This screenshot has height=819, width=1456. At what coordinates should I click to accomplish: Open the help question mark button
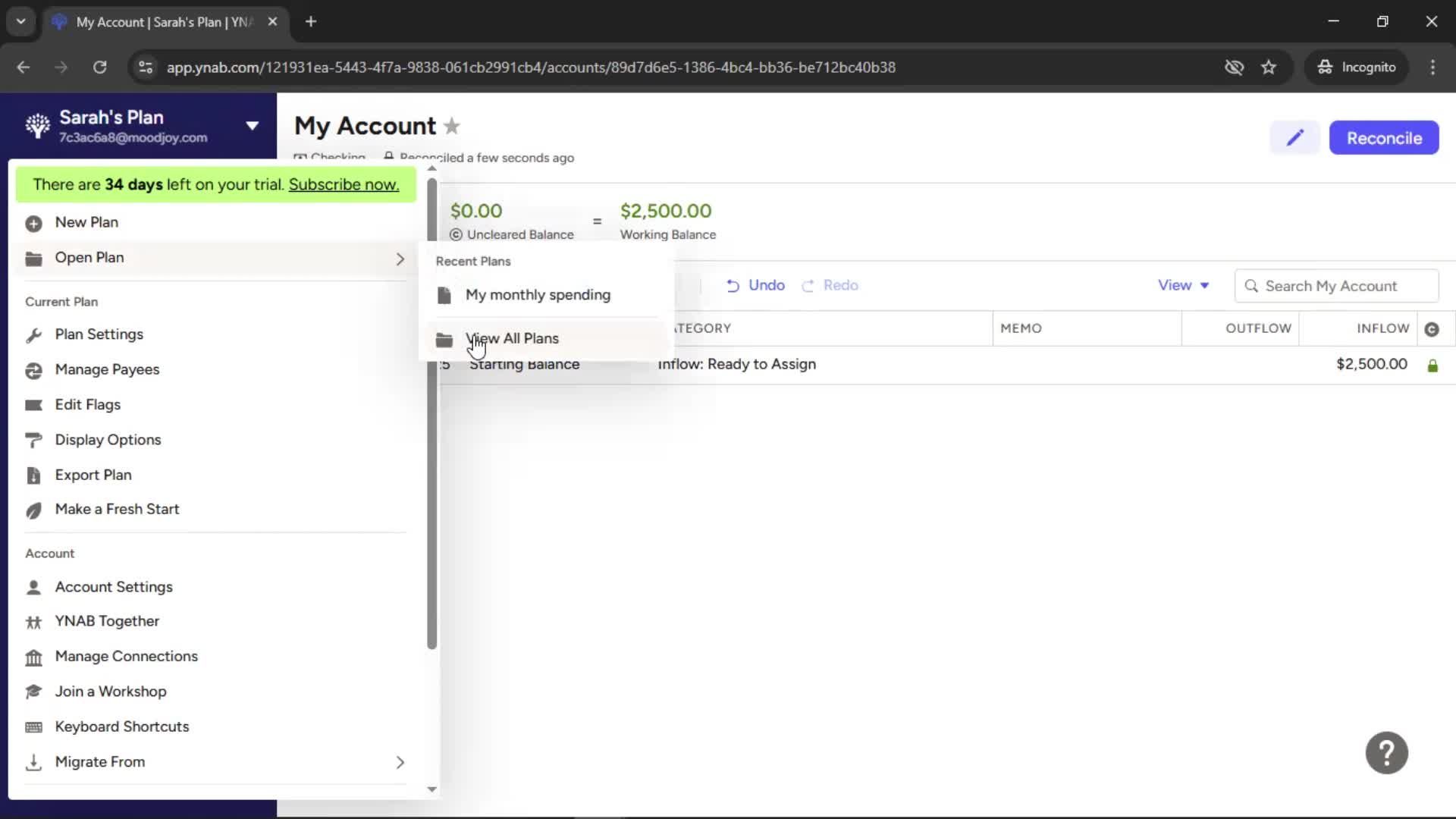pos(1386,752)
